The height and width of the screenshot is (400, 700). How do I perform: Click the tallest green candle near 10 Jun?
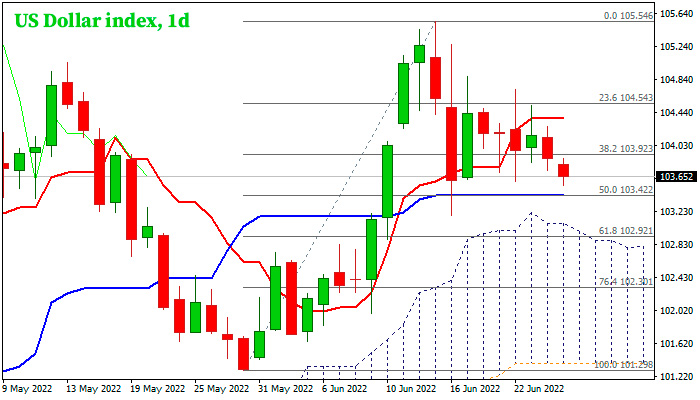click(x=387, y=181)
